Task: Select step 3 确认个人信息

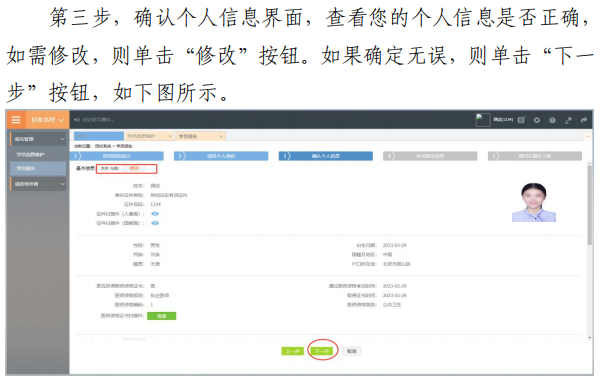Action: click(326, 156)
